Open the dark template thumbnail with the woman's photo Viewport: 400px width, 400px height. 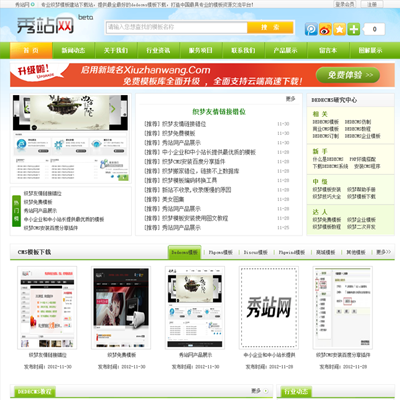point(121,308)
